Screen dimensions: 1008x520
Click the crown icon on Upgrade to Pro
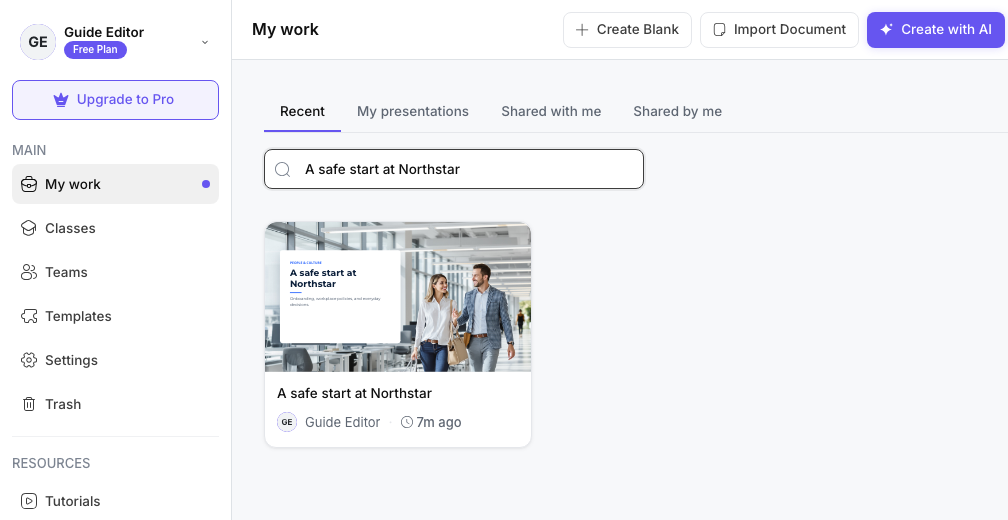[x=61, y=100]
